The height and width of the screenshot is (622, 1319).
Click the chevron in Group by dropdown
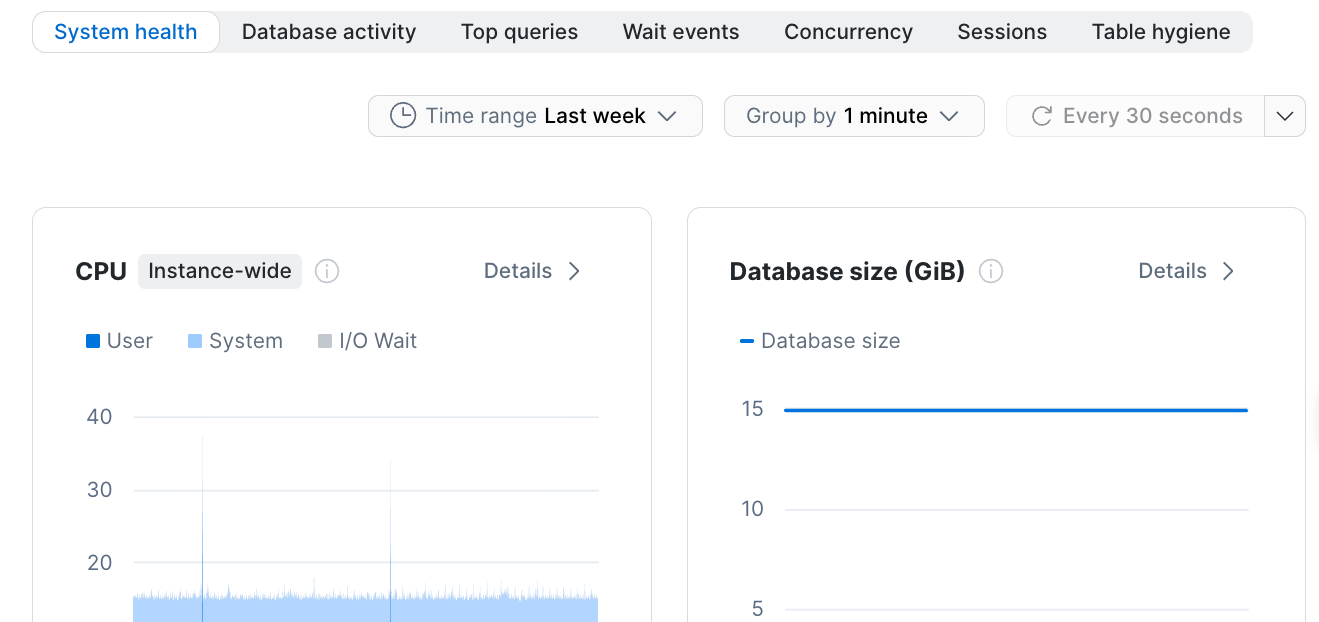coord(949,116)
